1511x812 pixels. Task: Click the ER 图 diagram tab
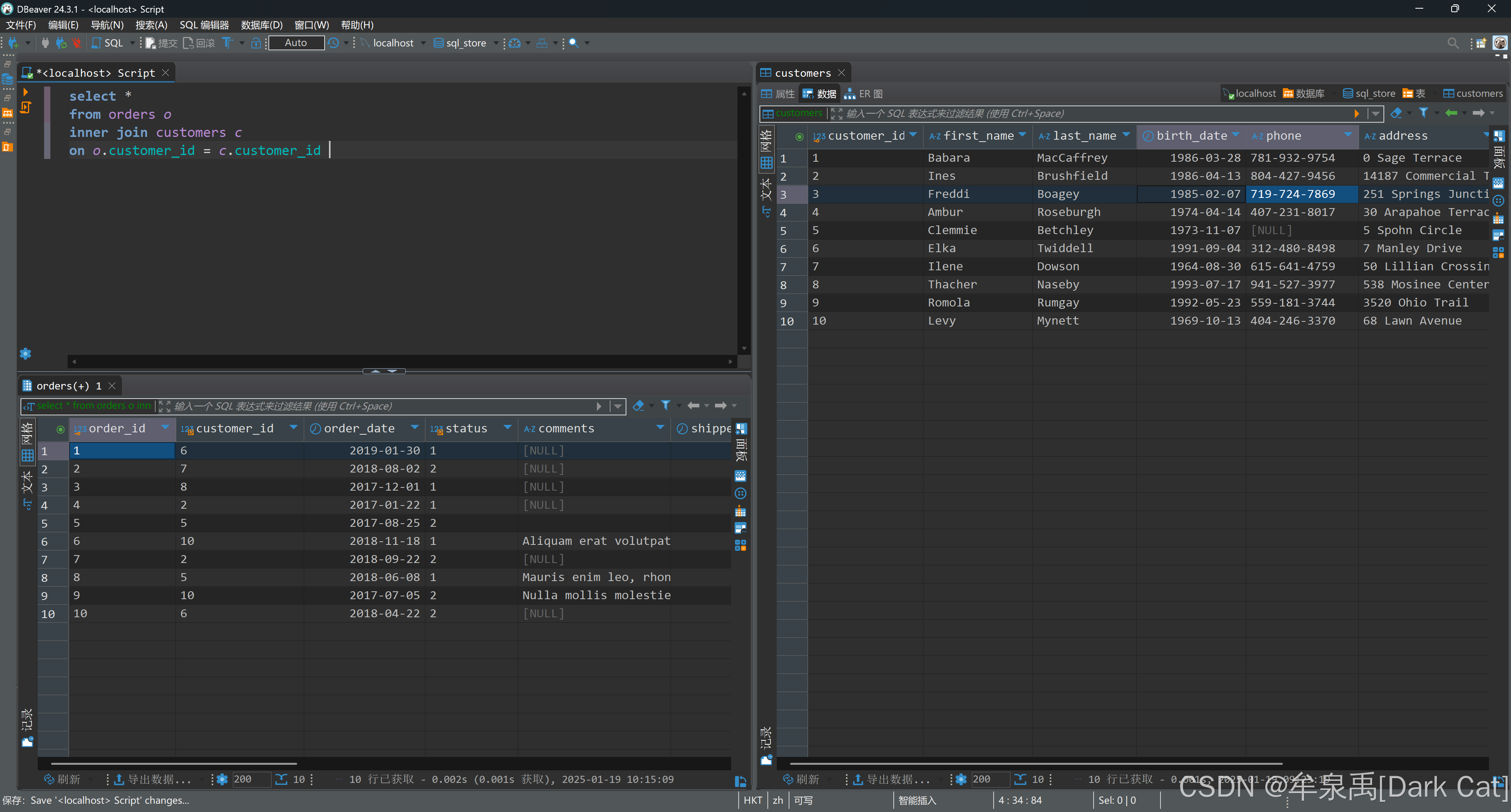(x=863, y=94)
